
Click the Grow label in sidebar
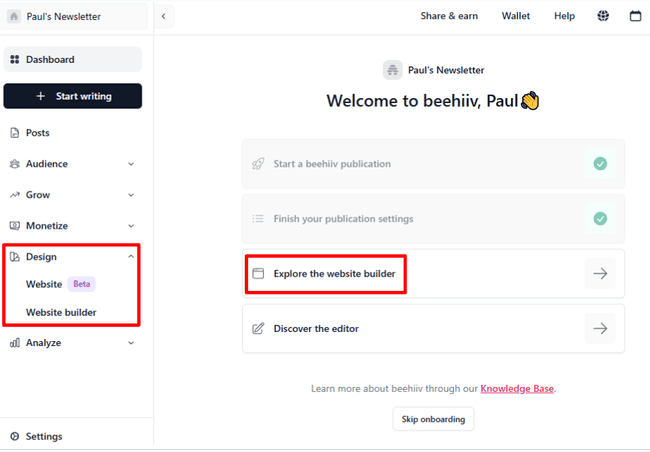(38, 195)
